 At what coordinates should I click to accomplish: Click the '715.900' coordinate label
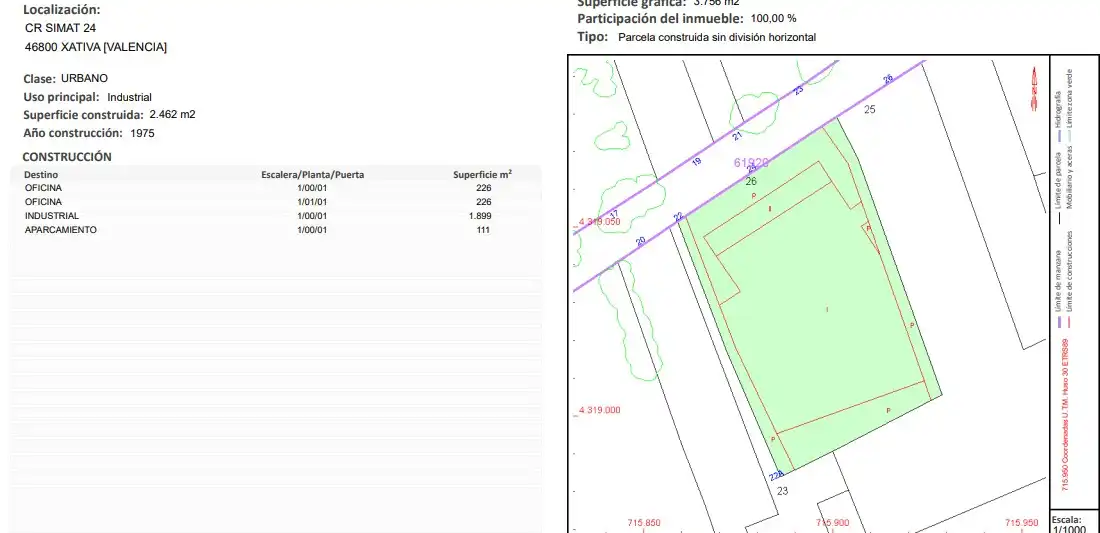(833, 522)
